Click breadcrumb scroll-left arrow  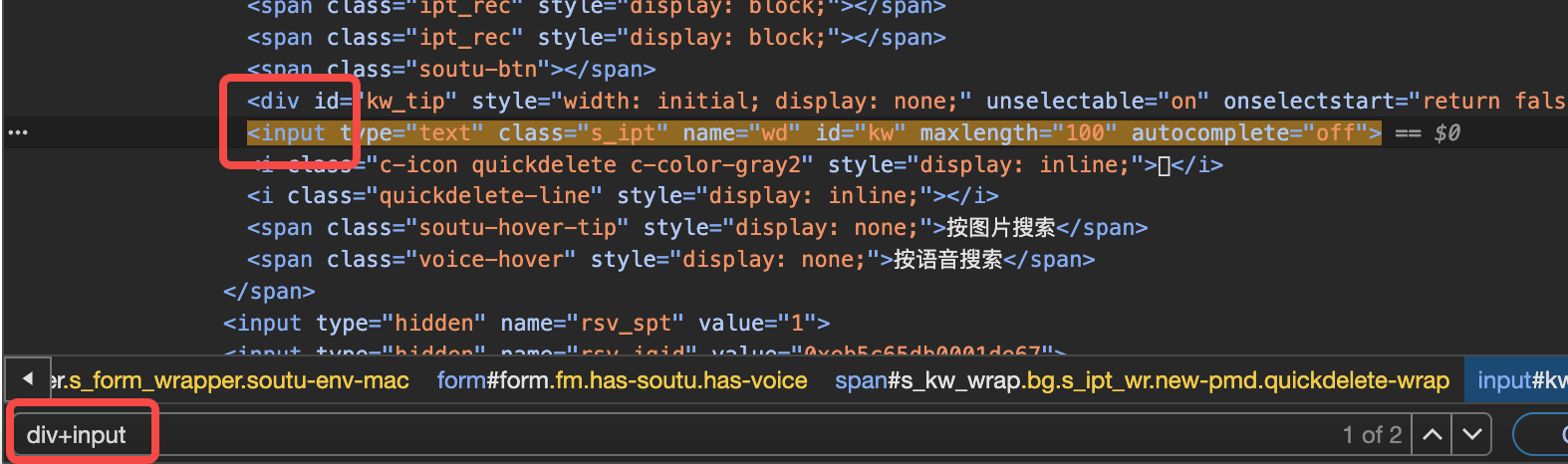click(x=27, y=378)
